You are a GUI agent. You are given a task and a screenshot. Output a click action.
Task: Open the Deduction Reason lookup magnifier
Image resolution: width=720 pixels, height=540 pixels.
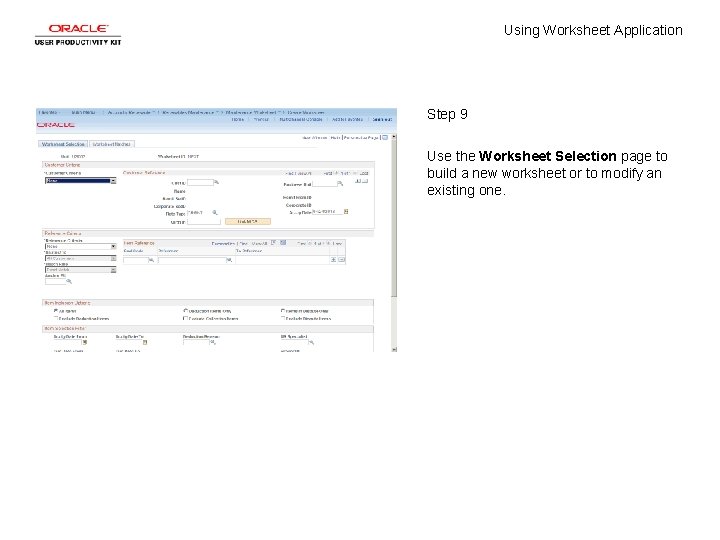pyautogui.click(x=213, y=343)
